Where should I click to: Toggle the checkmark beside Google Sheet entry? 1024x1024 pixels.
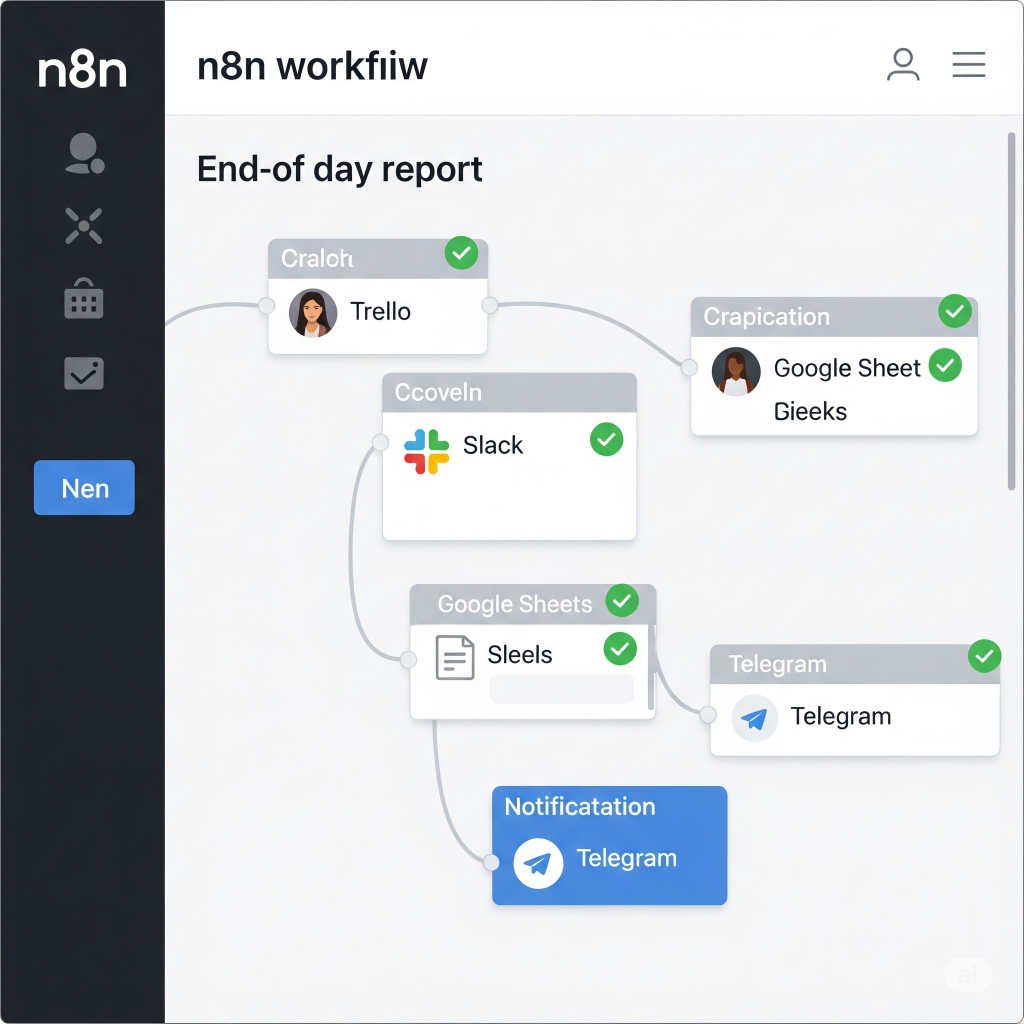point(944,366)
